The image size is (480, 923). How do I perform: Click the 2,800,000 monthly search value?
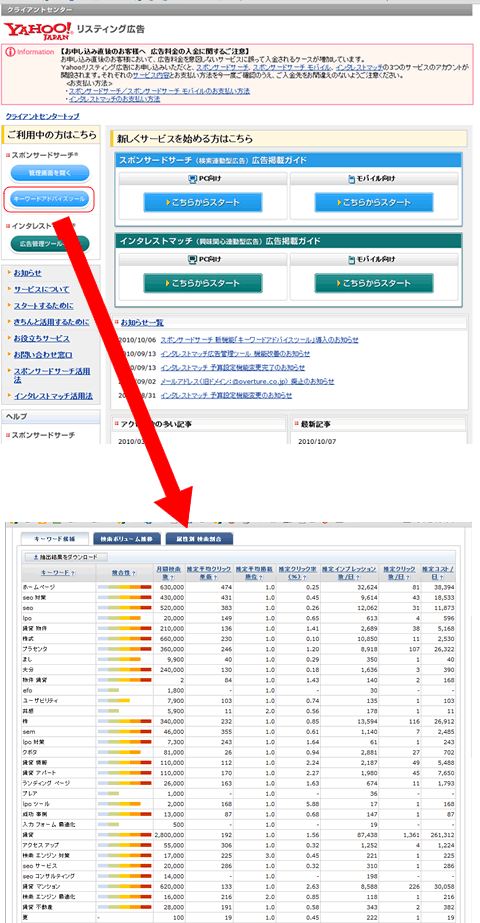170,834
